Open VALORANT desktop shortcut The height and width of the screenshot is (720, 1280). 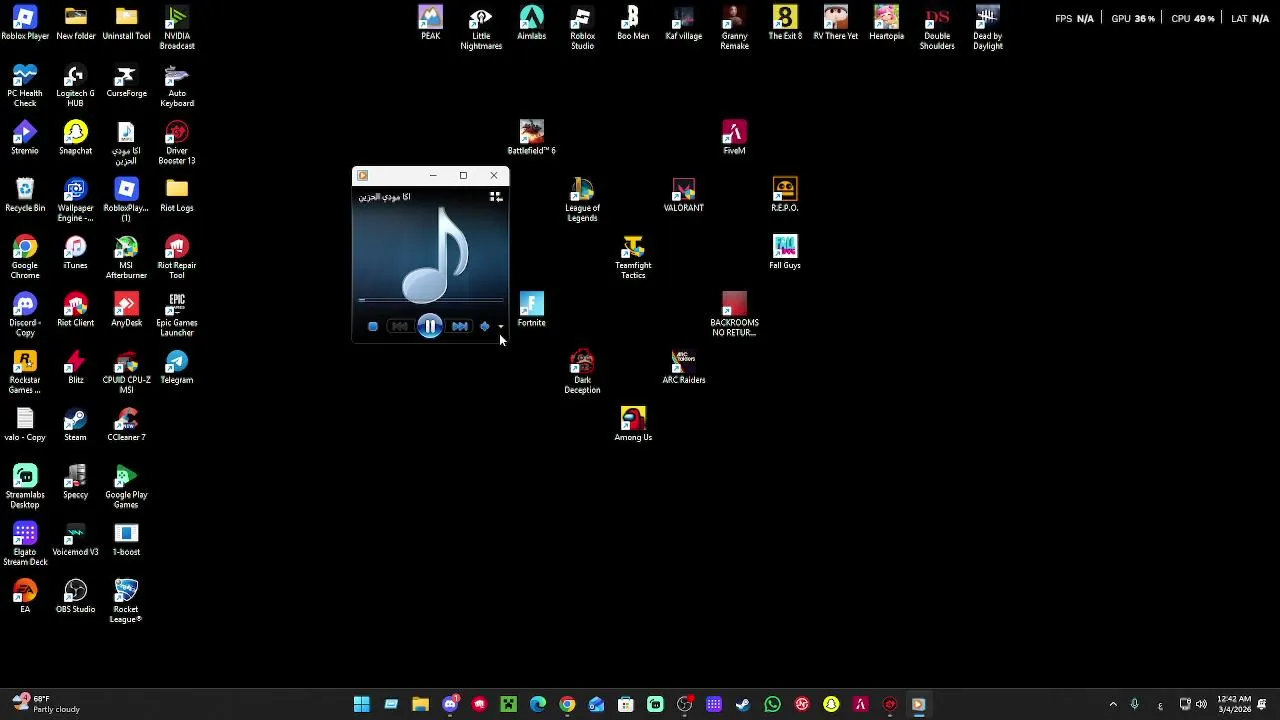pyautogui.click(x=684, y=196)
